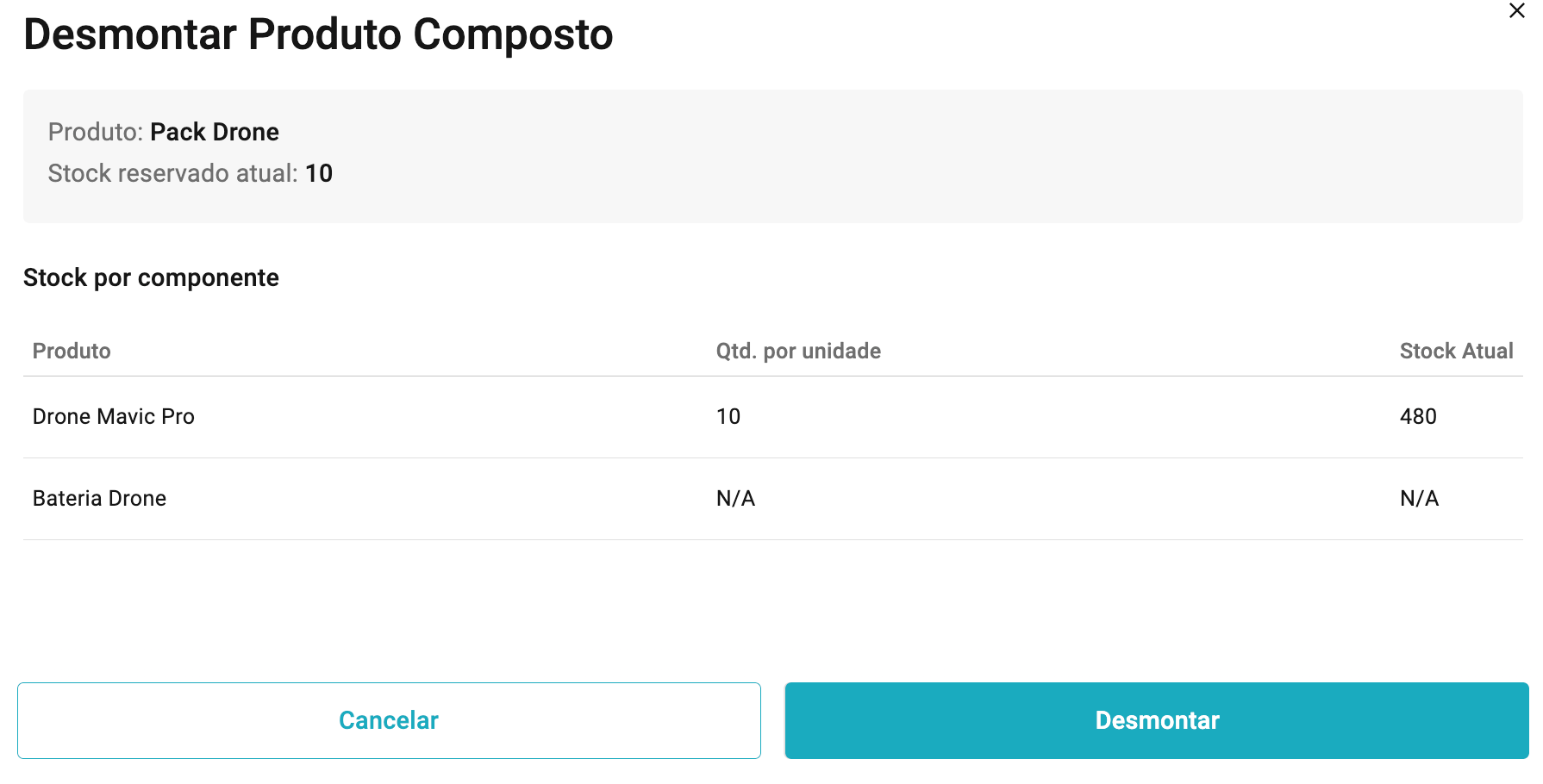
Task: Click the dialog title Desmontar Produto Composto
Action: tap(318, 34)
